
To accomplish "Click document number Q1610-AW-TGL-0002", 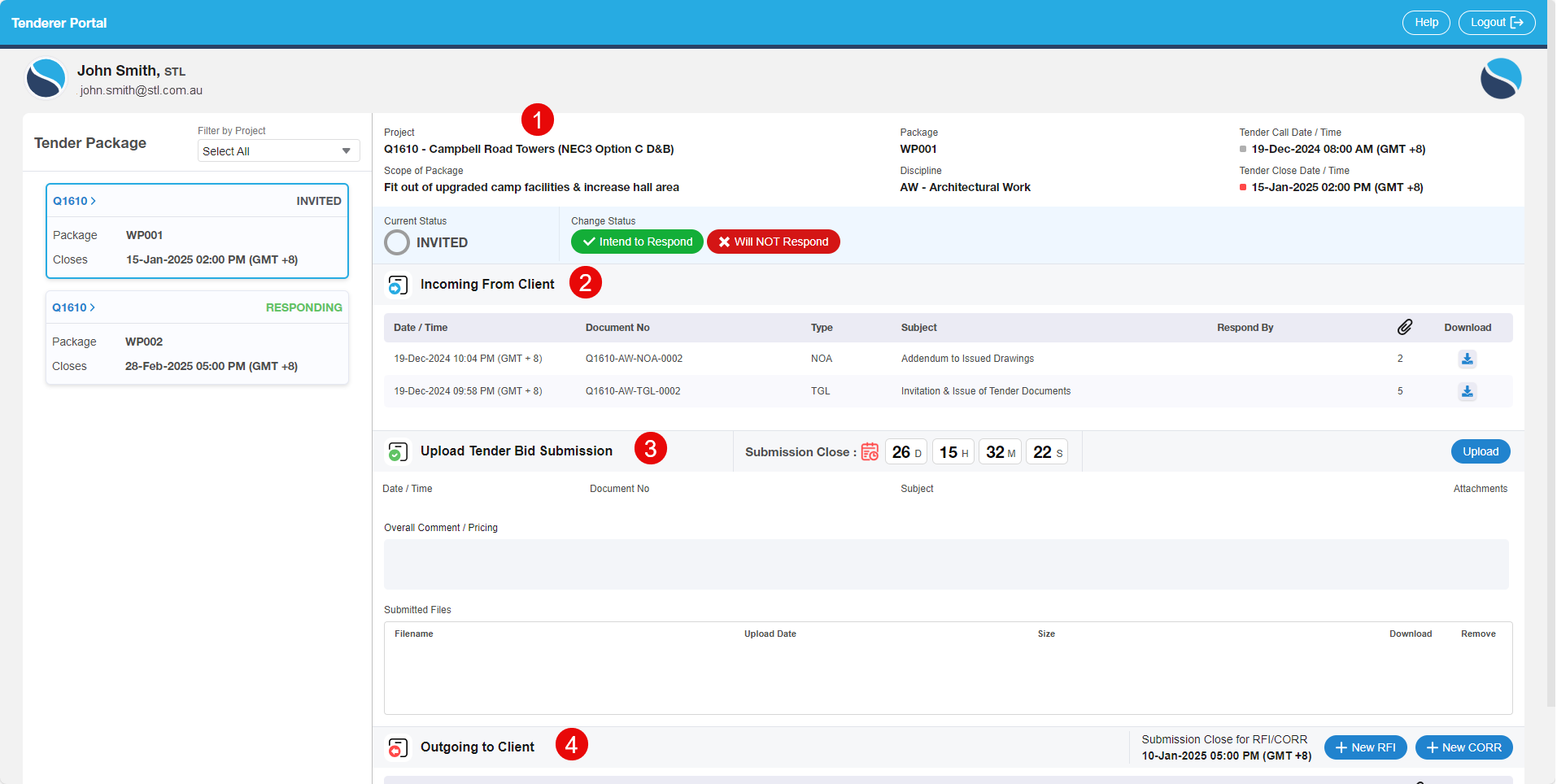I will pyautogui.click(x=633, y=391).
